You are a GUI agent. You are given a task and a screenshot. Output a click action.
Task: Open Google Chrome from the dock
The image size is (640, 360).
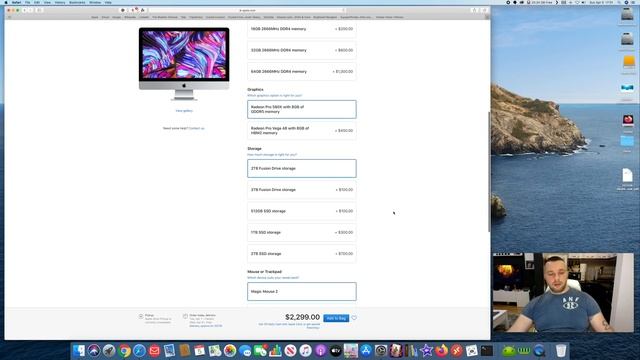click(x=124, y=351)
